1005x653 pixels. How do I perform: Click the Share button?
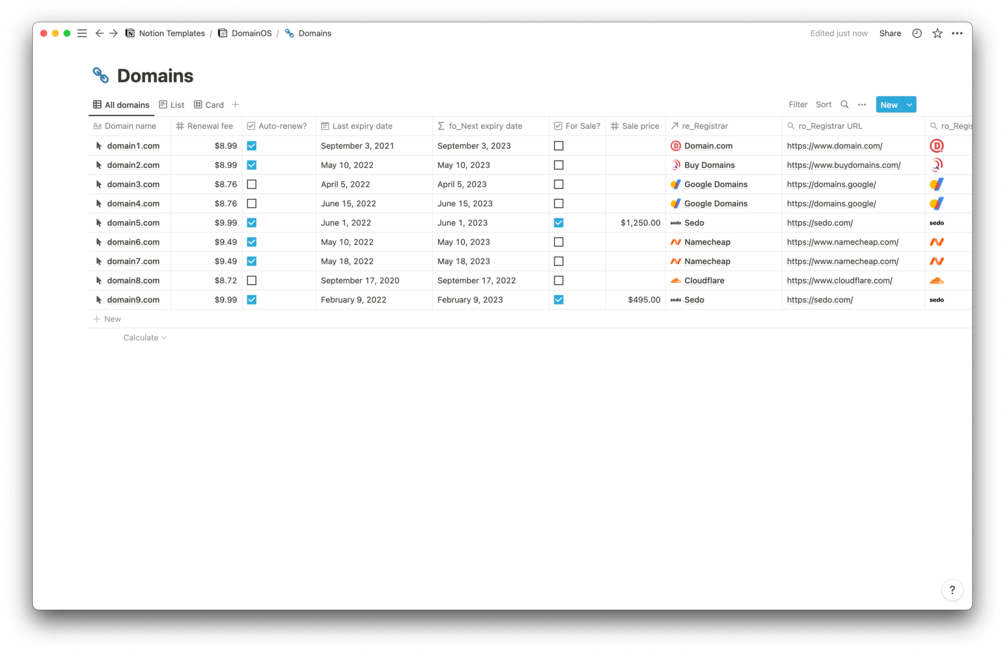(x=890, y=33)
